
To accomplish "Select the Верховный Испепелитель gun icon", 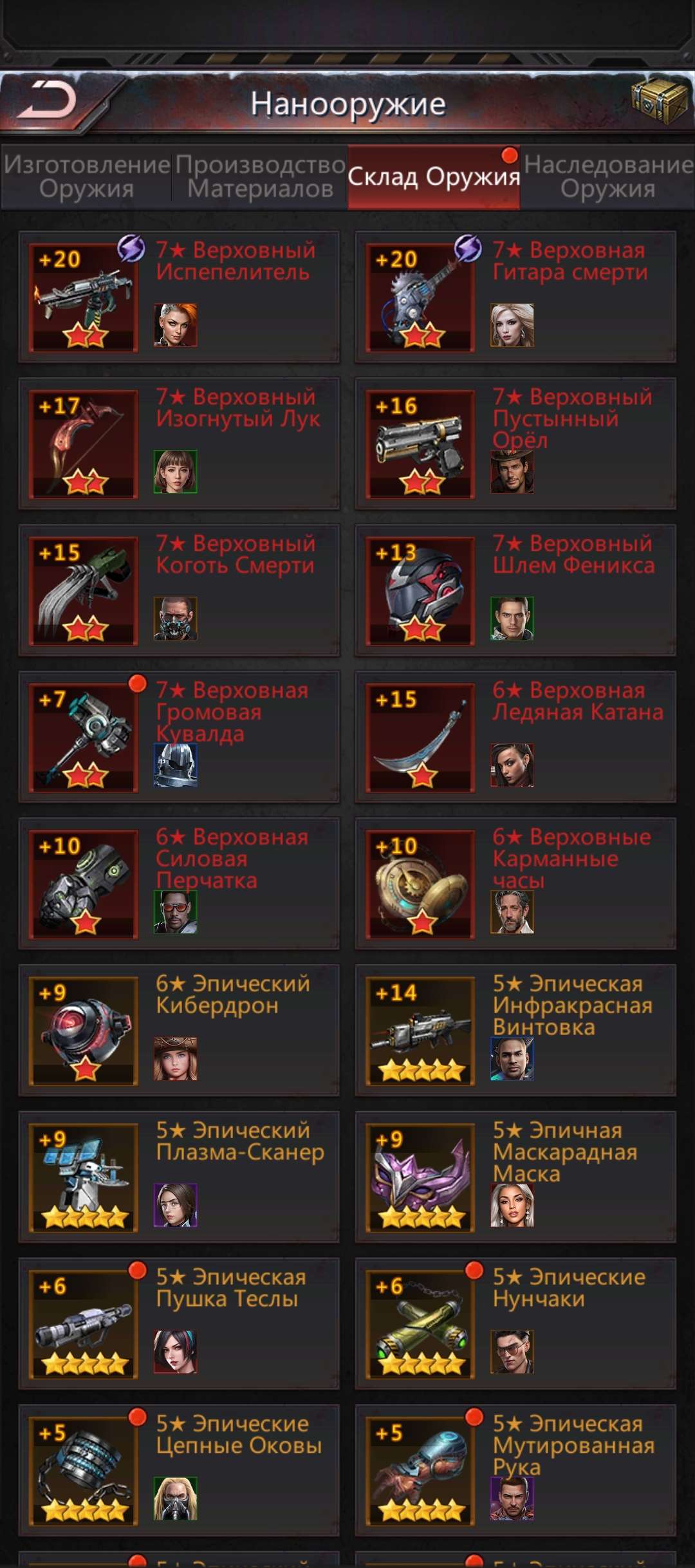I will pos(84,297).
